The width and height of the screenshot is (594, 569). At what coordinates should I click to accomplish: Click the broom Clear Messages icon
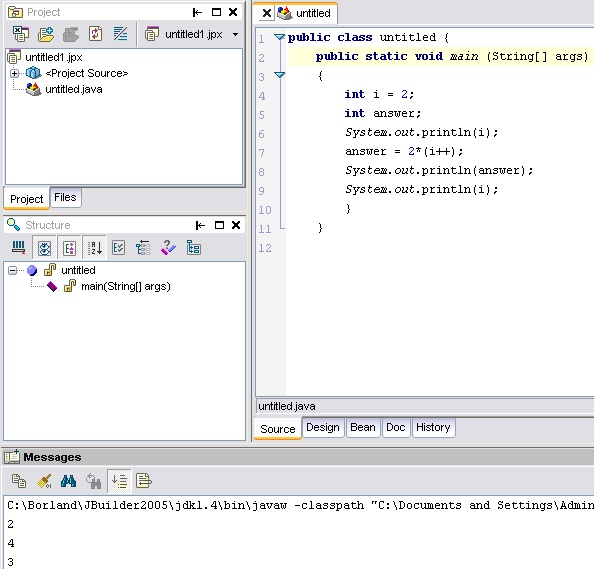point(44,481)
